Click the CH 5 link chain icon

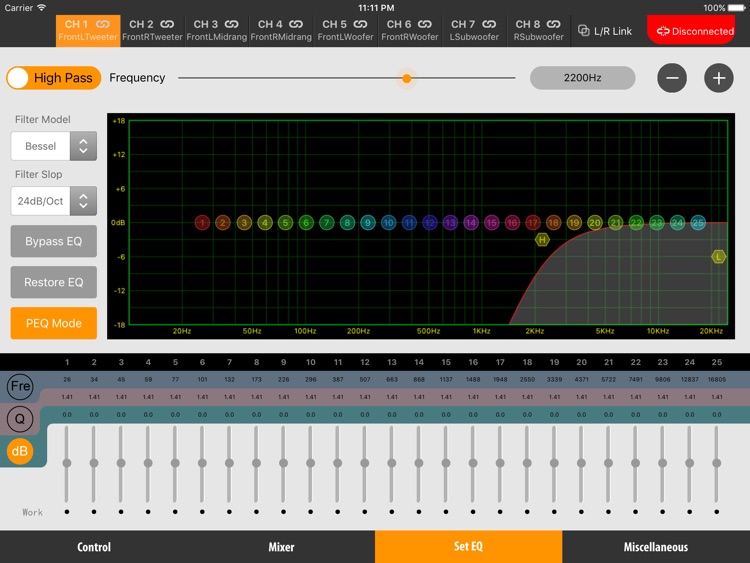[x=361, y=24]
